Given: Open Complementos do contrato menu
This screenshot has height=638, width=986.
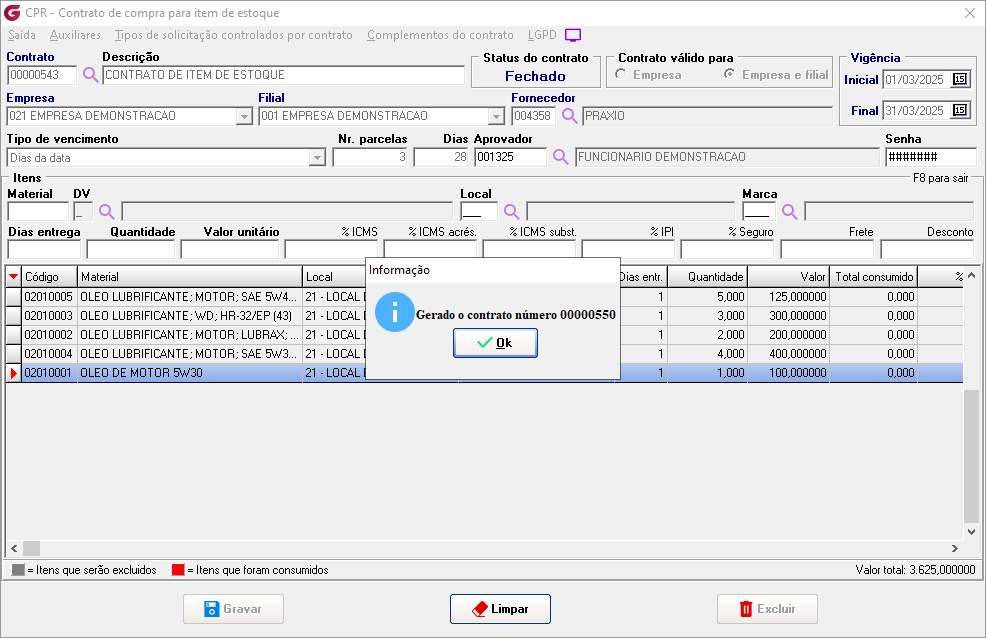Looking at the screenshot, I should [x=440, y=35].
